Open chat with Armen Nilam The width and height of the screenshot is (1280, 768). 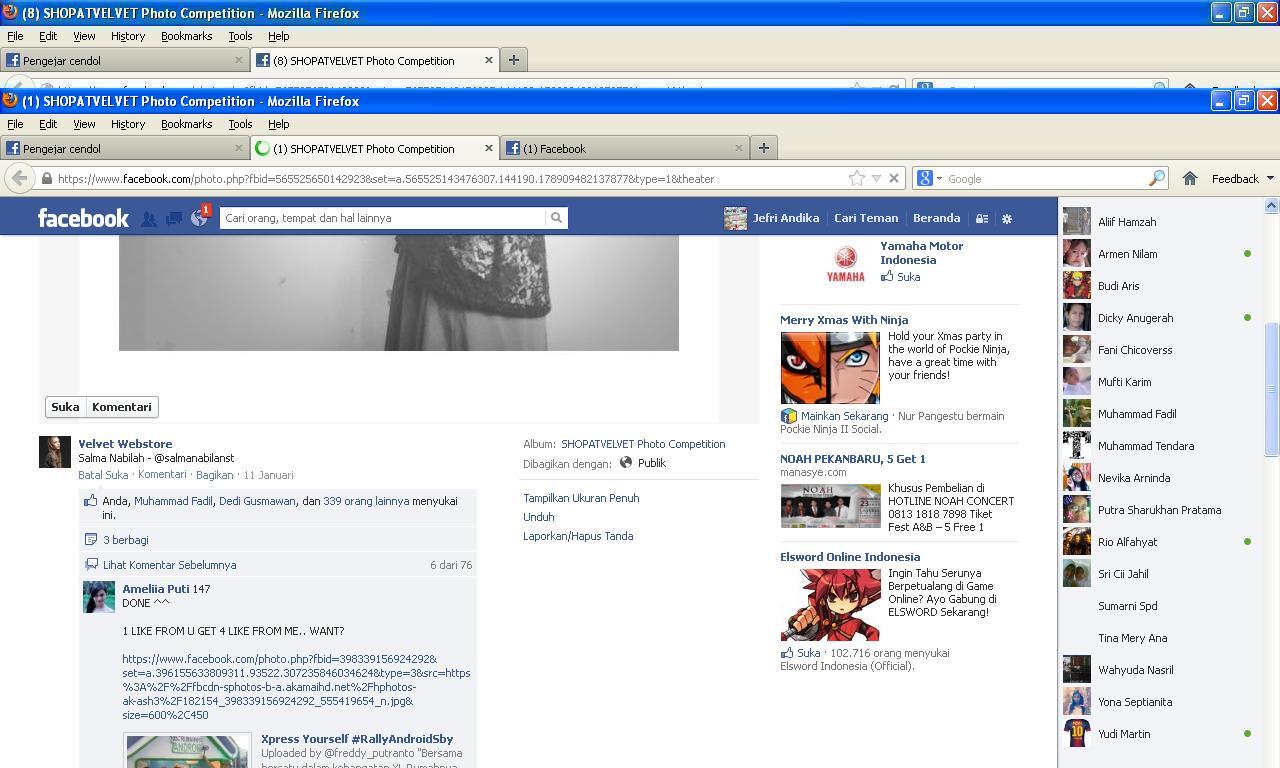click(x=1158, y=254)
